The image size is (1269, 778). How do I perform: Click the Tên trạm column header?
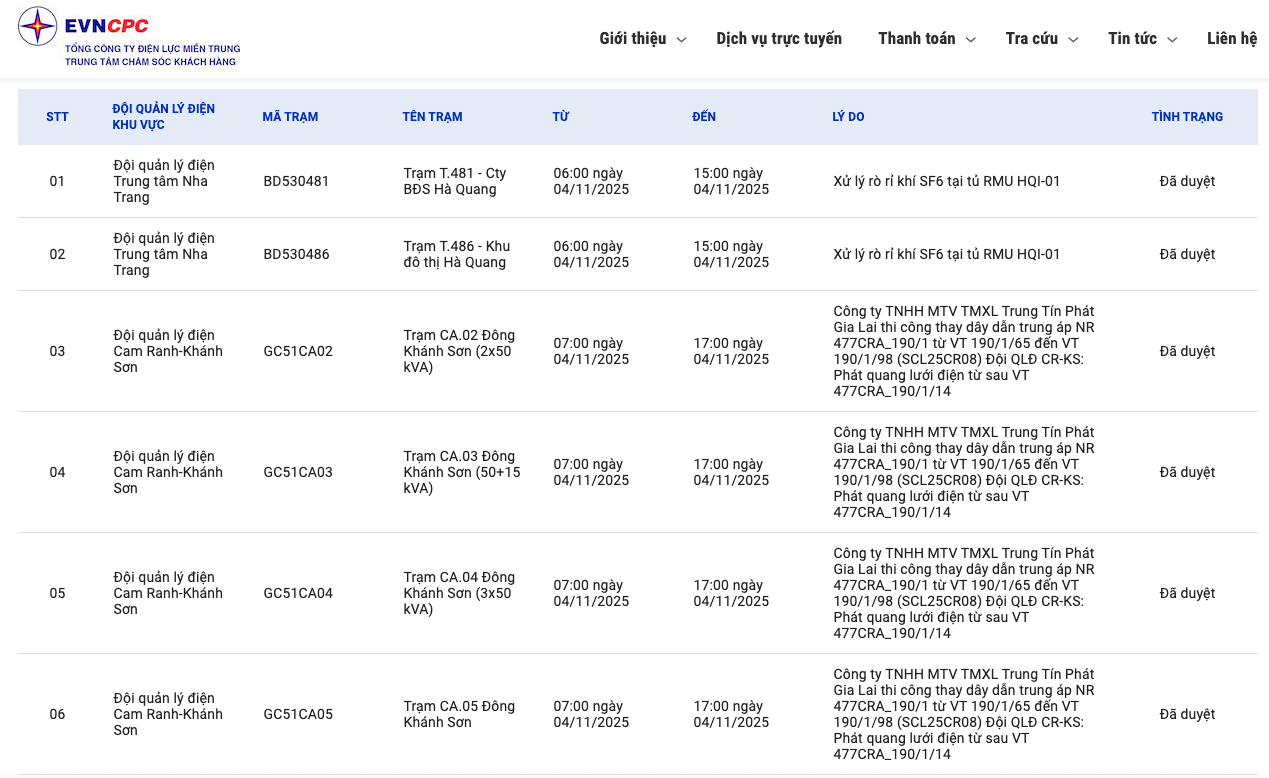click(x=432, y=117)
